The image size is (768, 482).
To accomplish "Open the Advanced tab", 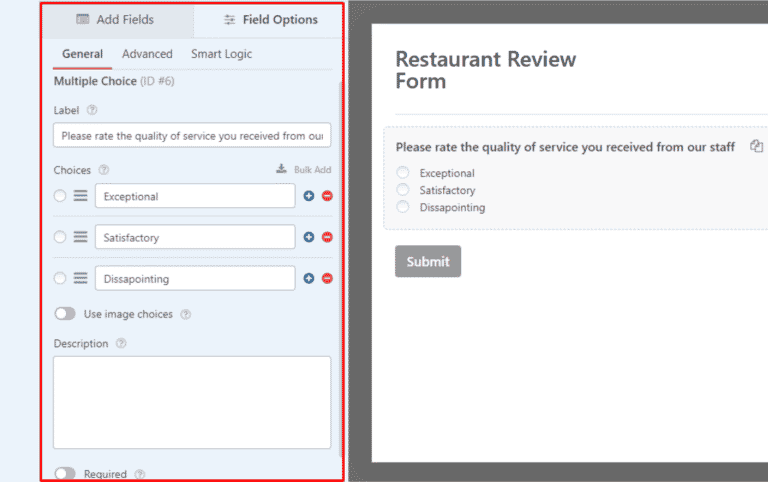I will [x=147, y=54].
